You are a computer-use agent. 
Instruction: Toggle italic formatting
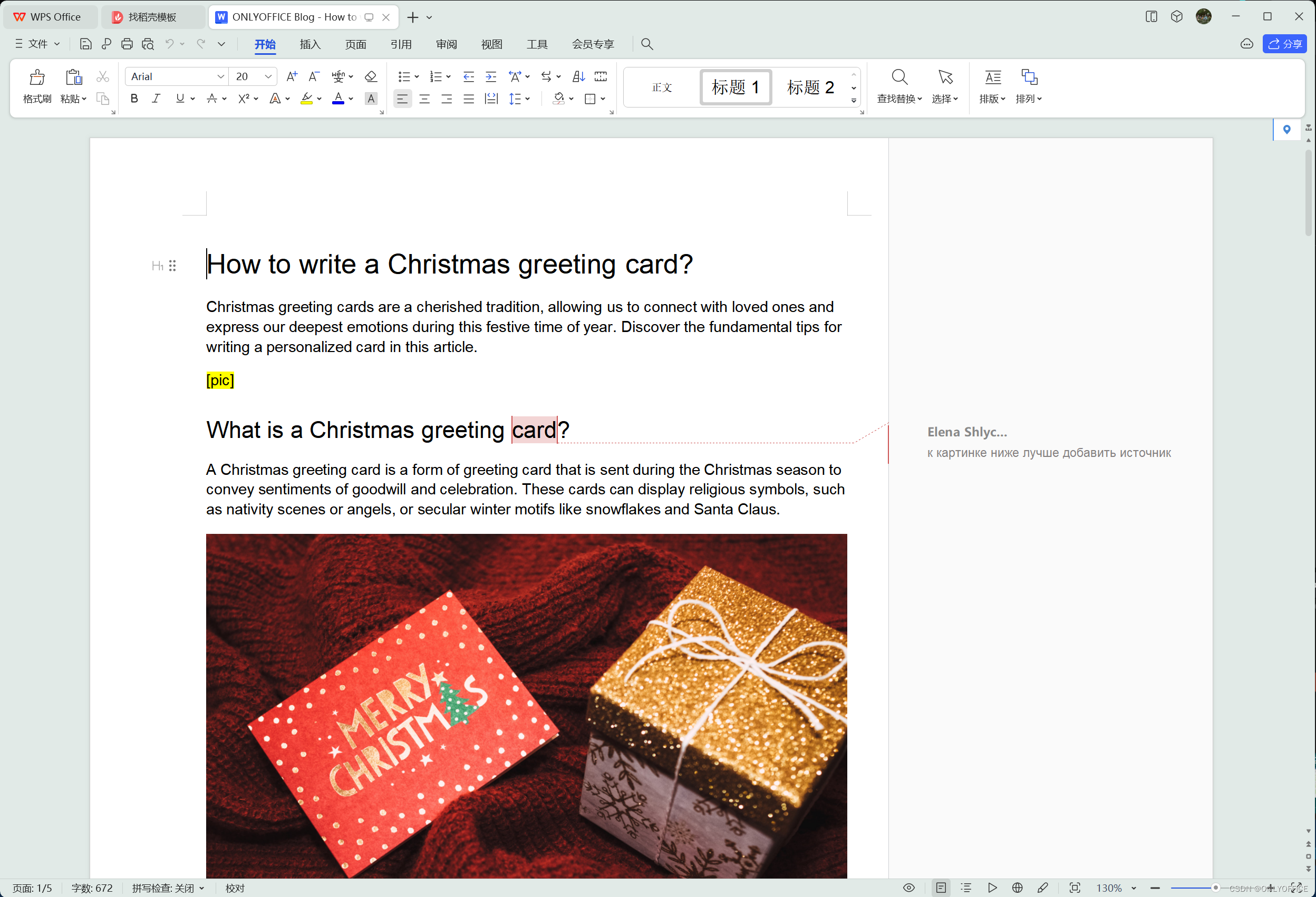pyautogui.click(x=156, y=99)
